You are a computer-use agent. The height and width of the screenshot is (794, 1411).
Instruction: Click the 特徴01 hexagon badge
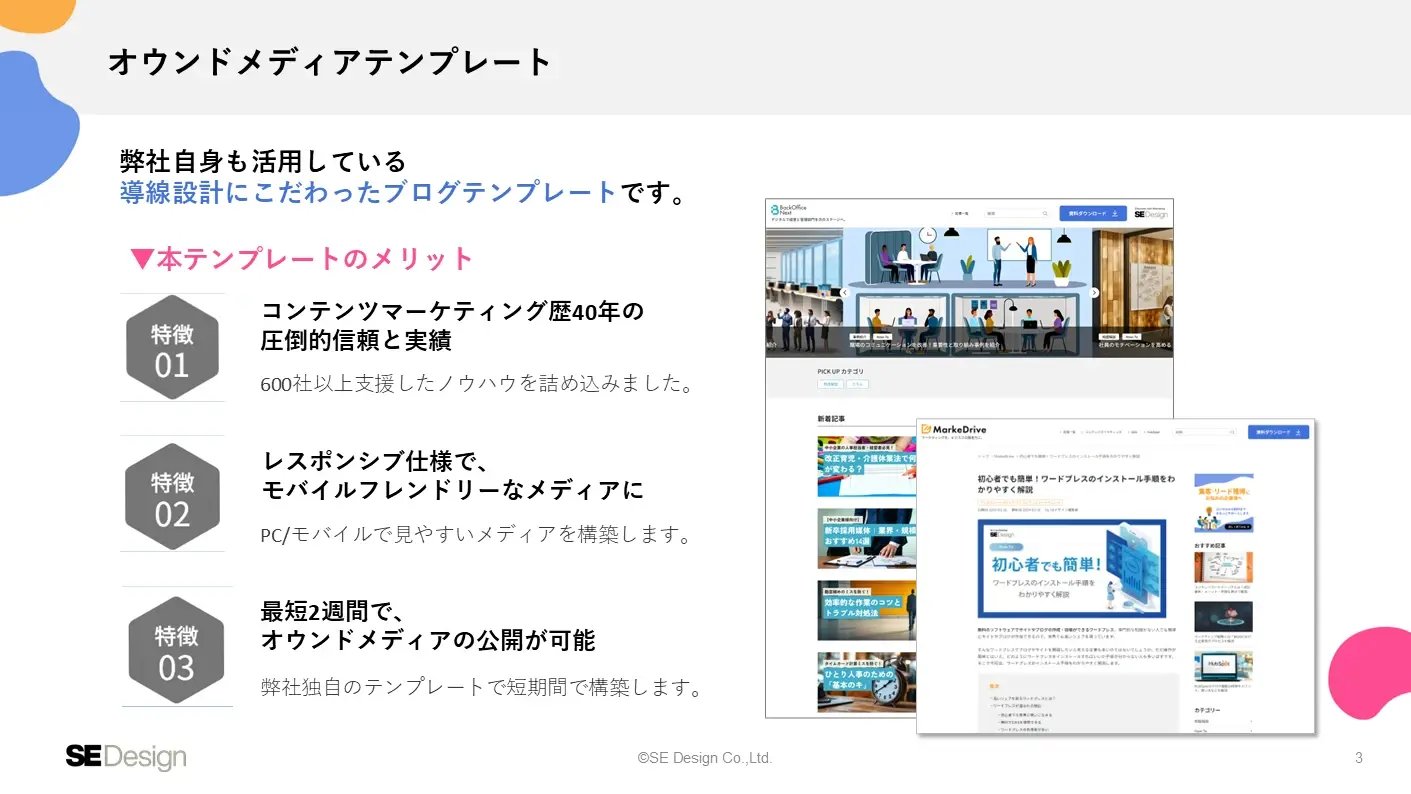pos(172,348)
